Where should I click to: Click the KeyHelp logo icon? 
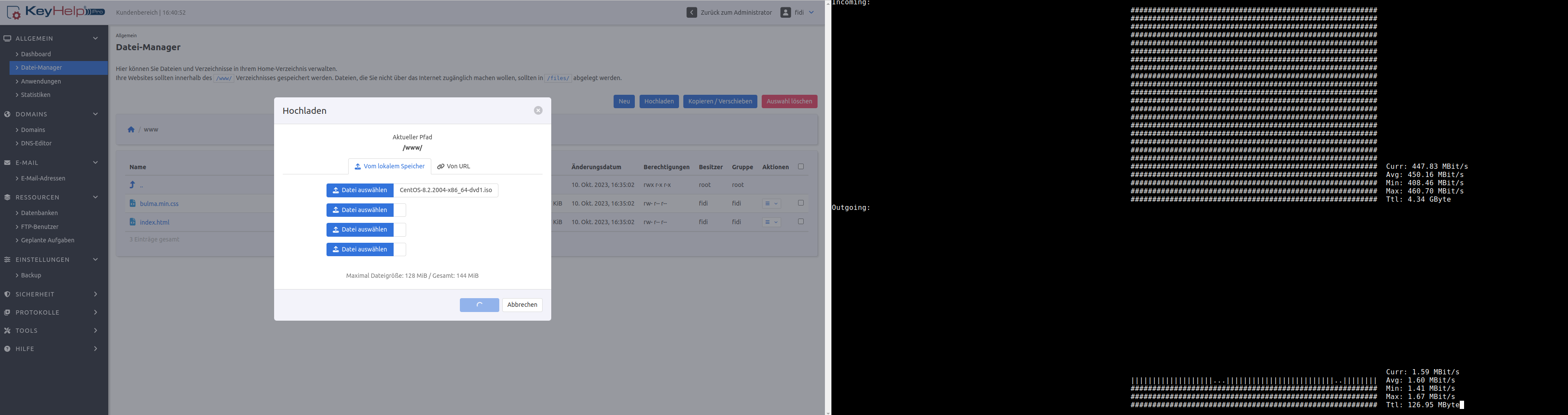tap(13, 12)
